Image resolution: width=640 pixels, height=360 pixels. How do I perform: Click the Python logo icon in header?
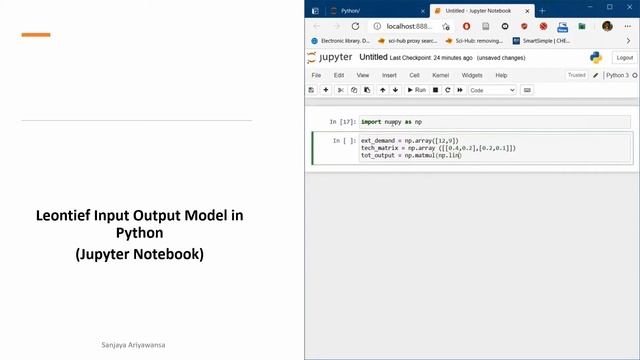596,58
